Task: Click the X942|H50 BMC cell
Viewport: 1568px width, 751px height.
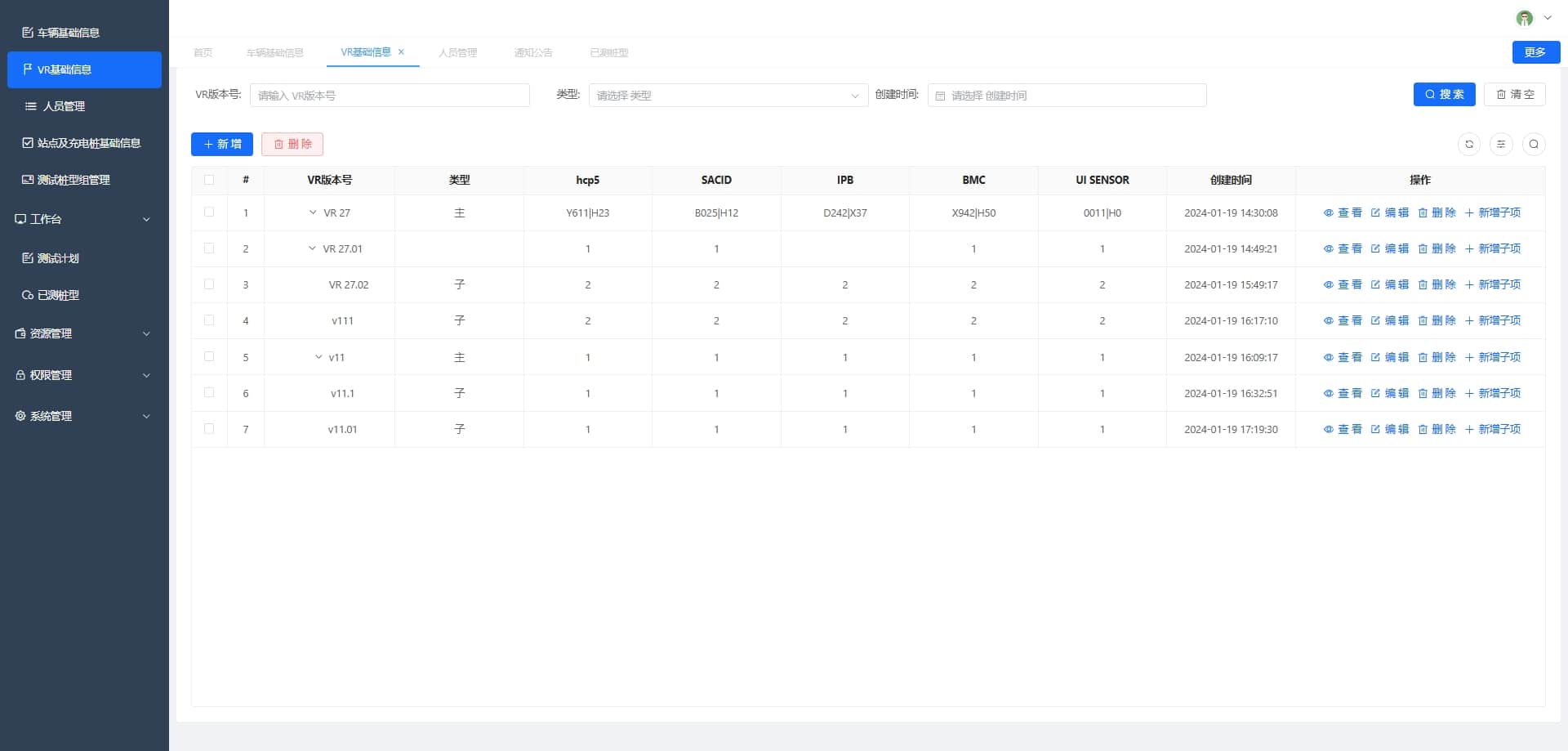Action: click(x=973, y=212)
